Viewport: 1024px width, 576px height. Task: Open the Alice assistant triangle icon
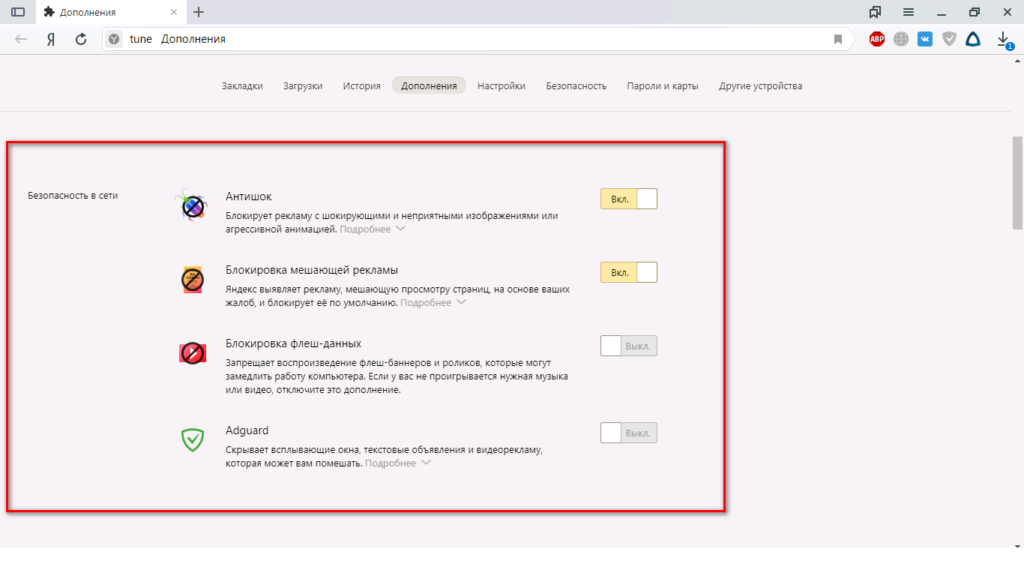click(973, 39)
